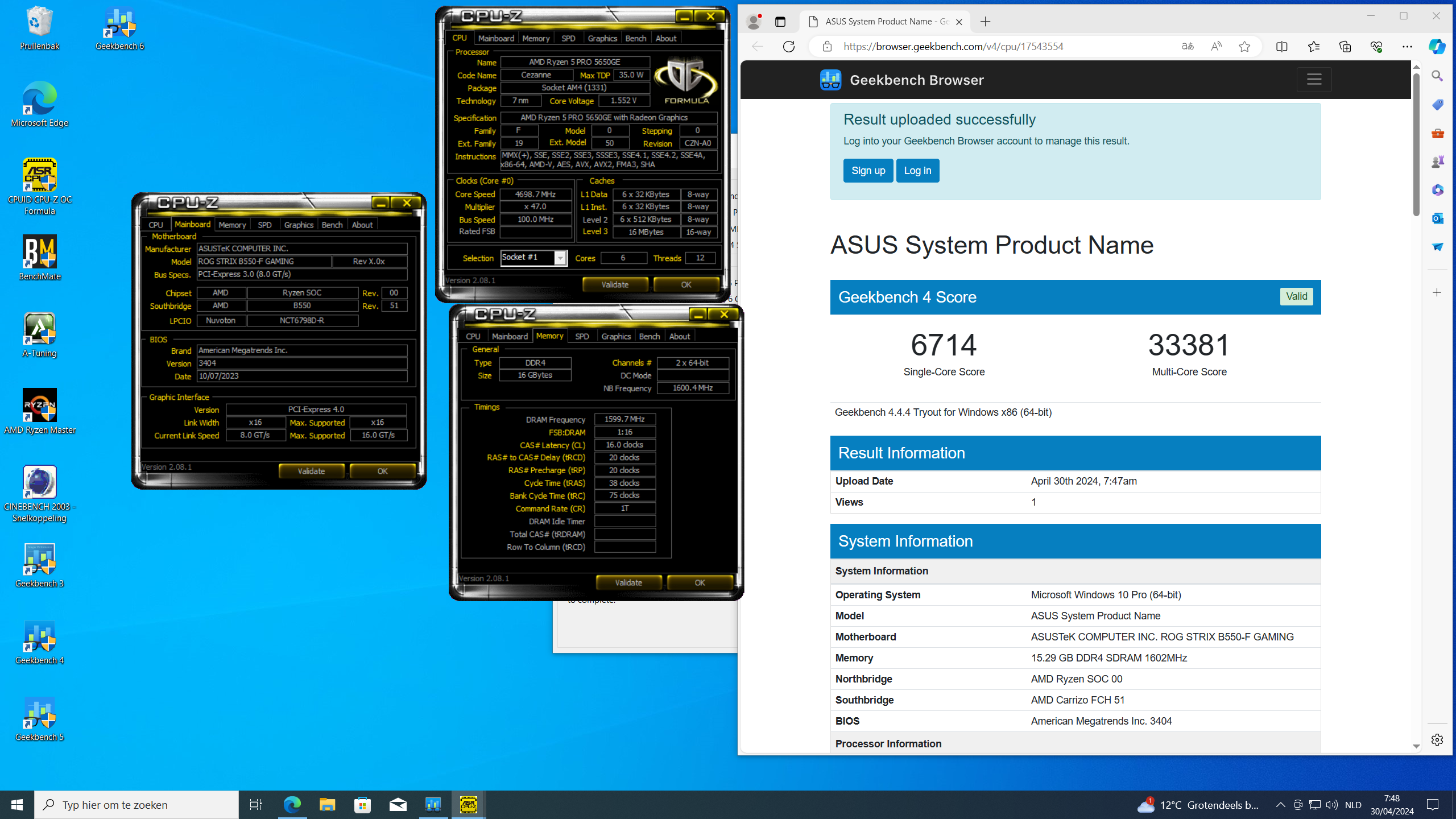Screen dimensions: 1456x819
Task: Show hidden system tray icons chevron
Action: (x=1280, y=805)
